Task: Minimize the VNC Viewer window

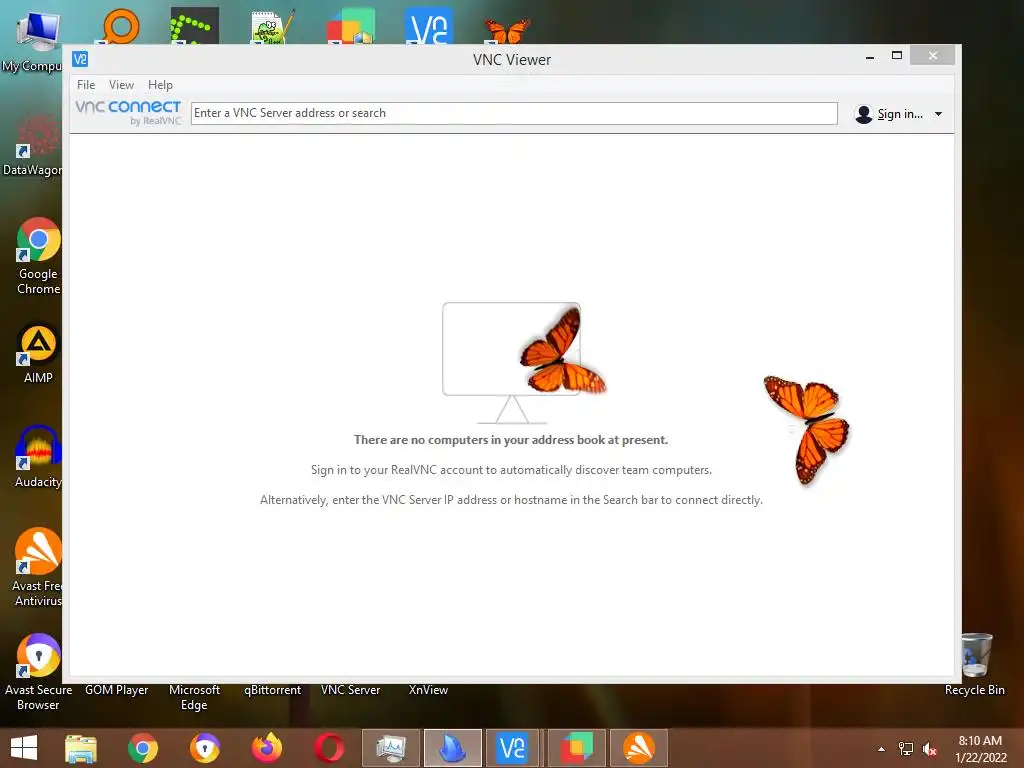Action: click(x=870, y=57)
